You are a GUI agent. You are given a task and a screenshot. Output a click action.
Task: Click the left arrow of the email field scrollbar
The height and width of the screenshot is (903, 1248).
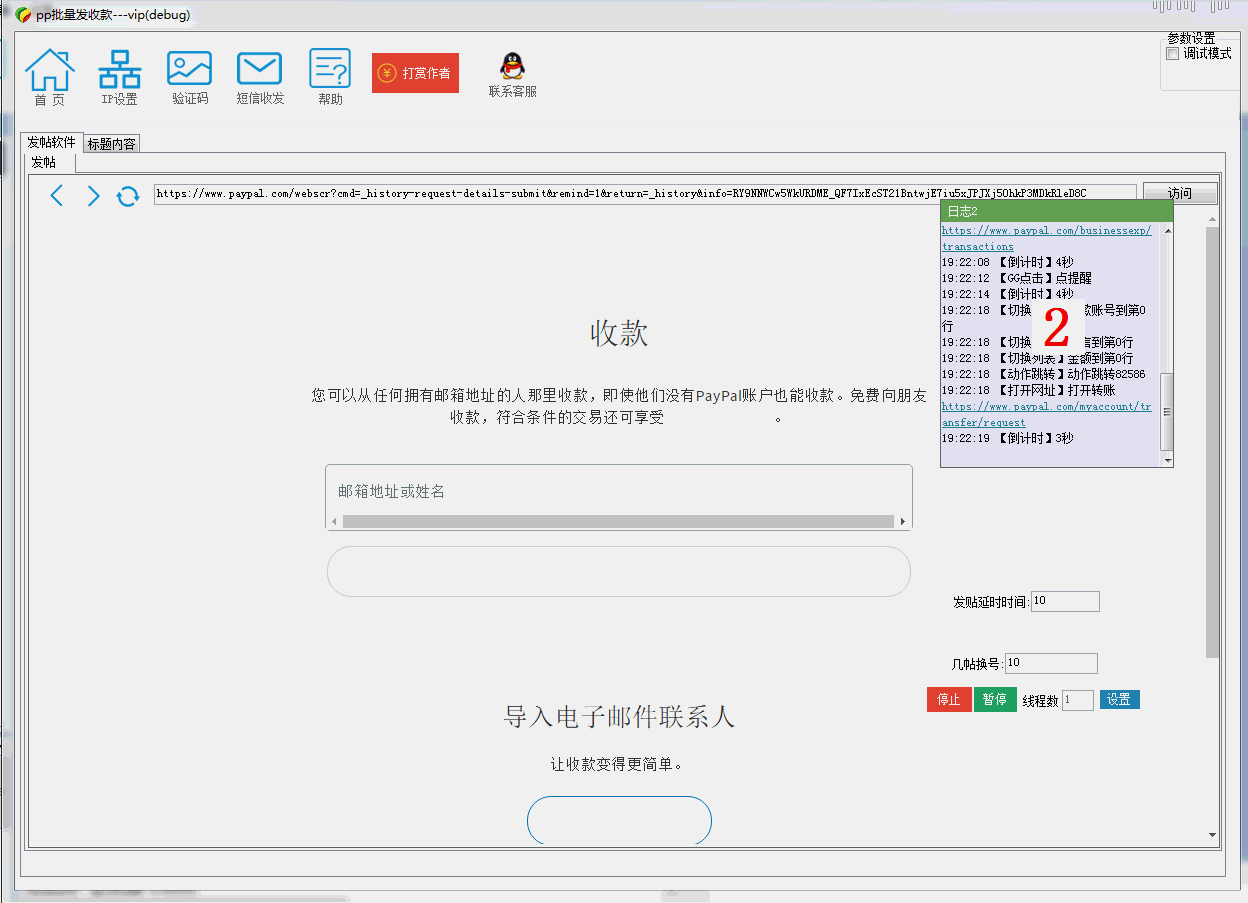point(335,521)
